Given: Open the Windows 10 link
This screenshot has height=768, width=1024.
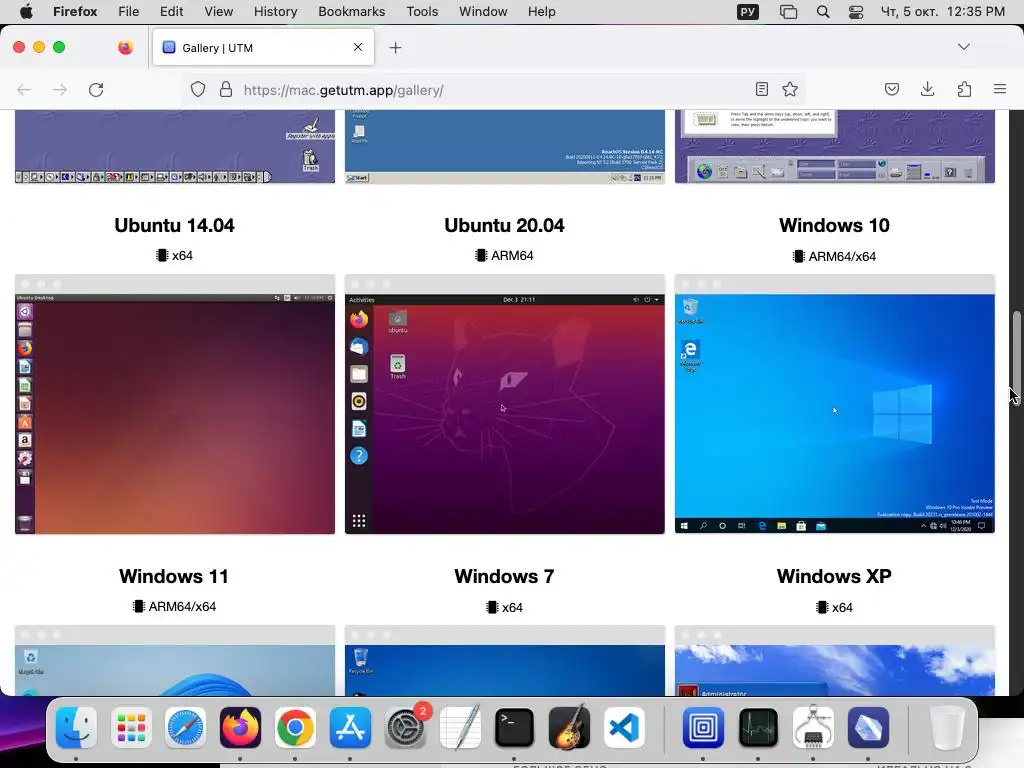Looking at the screenshot, I should click(x=834, y=225).
